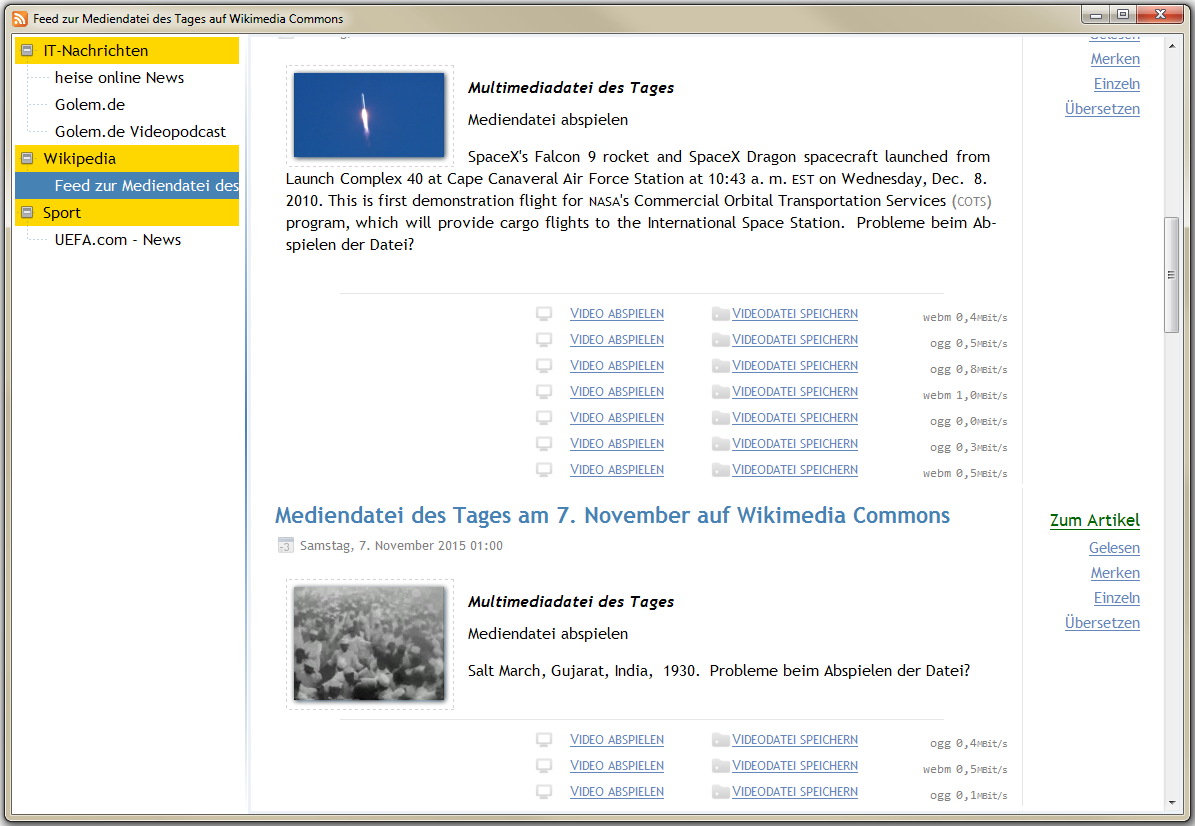Select the Wikipedia category label
The height and width of the screenshot is (826, 1195).
pos(79,158)
